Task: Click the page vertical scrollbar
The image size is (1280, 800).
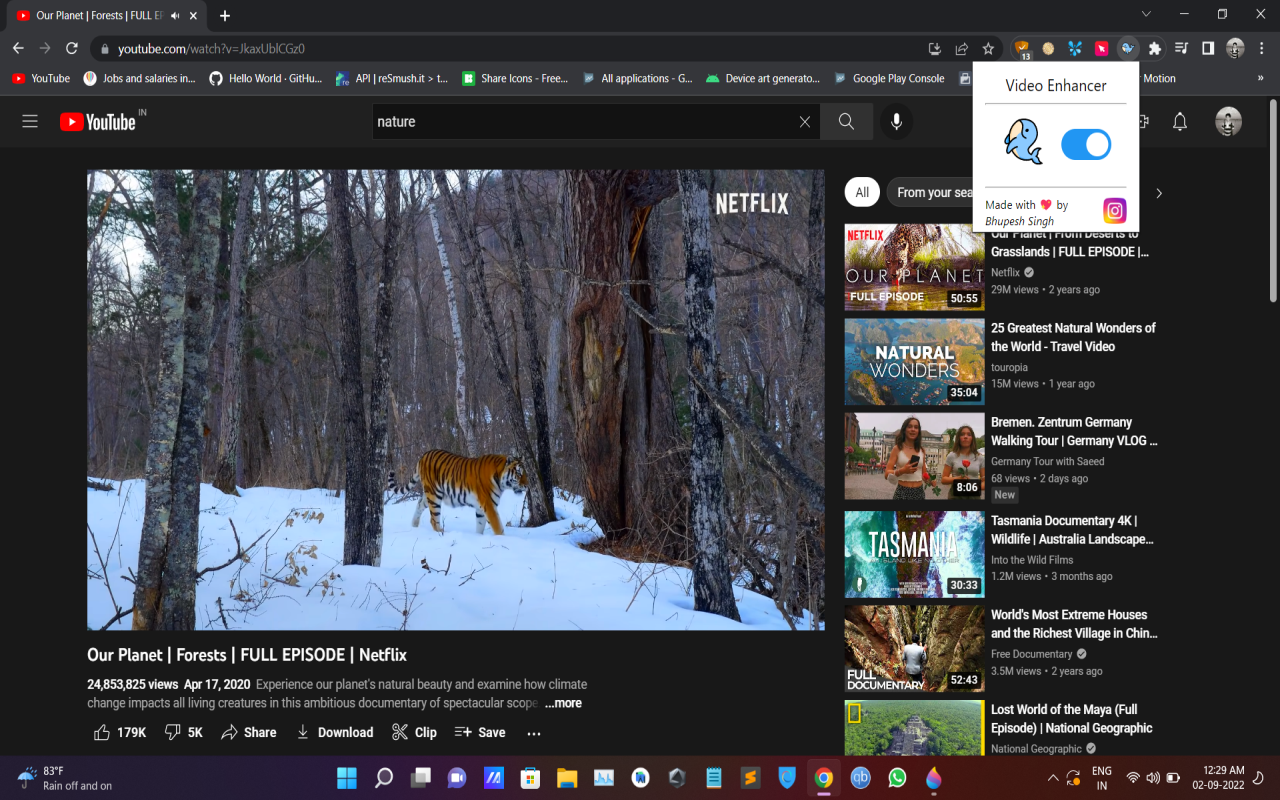Action: (1273, 200)
